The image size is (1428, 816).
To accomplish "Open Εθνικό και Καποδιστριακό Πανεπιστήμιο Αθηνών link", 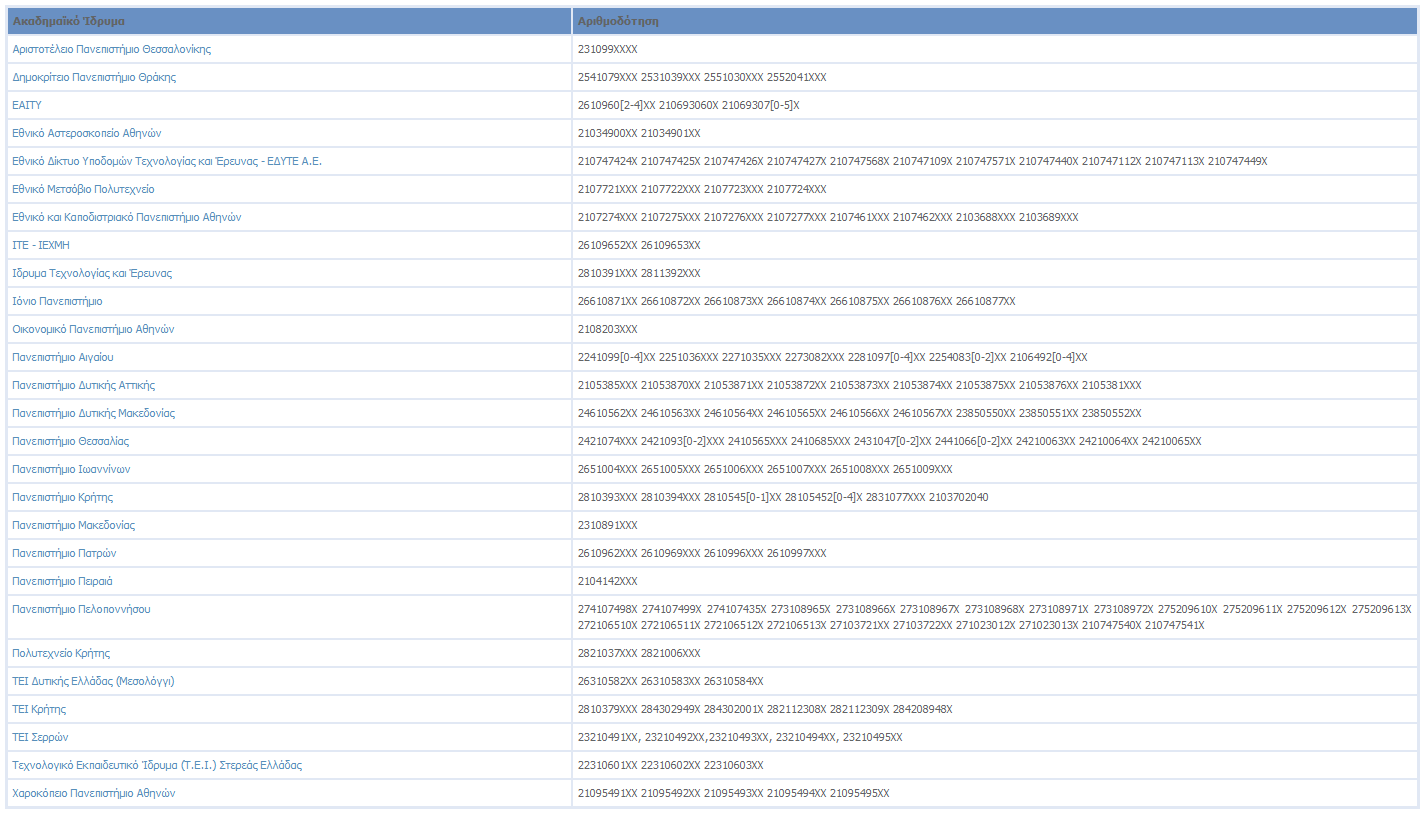I will click(127, 217).
